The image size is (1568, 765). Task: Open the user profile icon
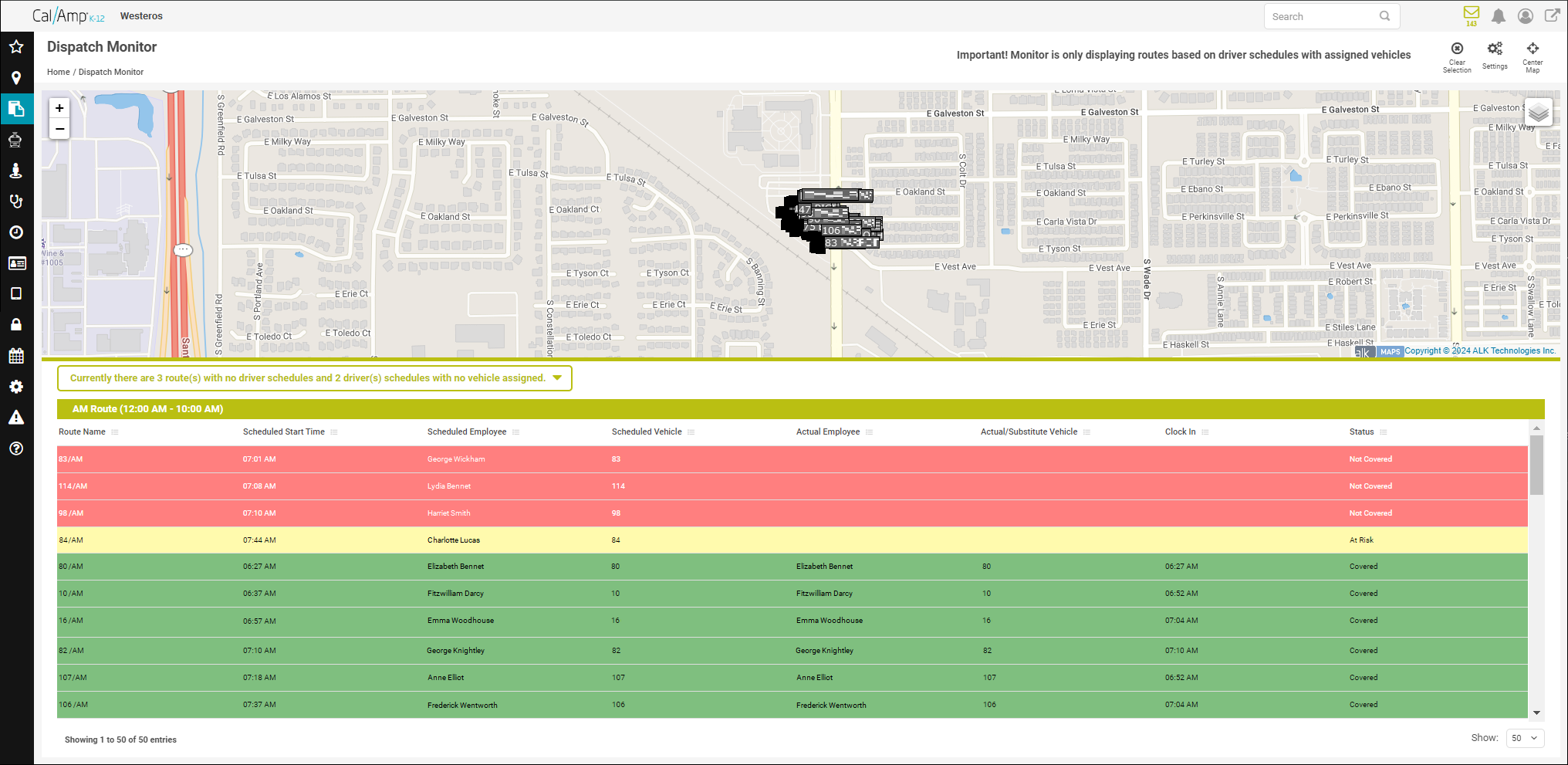[x=1526, y=15]
